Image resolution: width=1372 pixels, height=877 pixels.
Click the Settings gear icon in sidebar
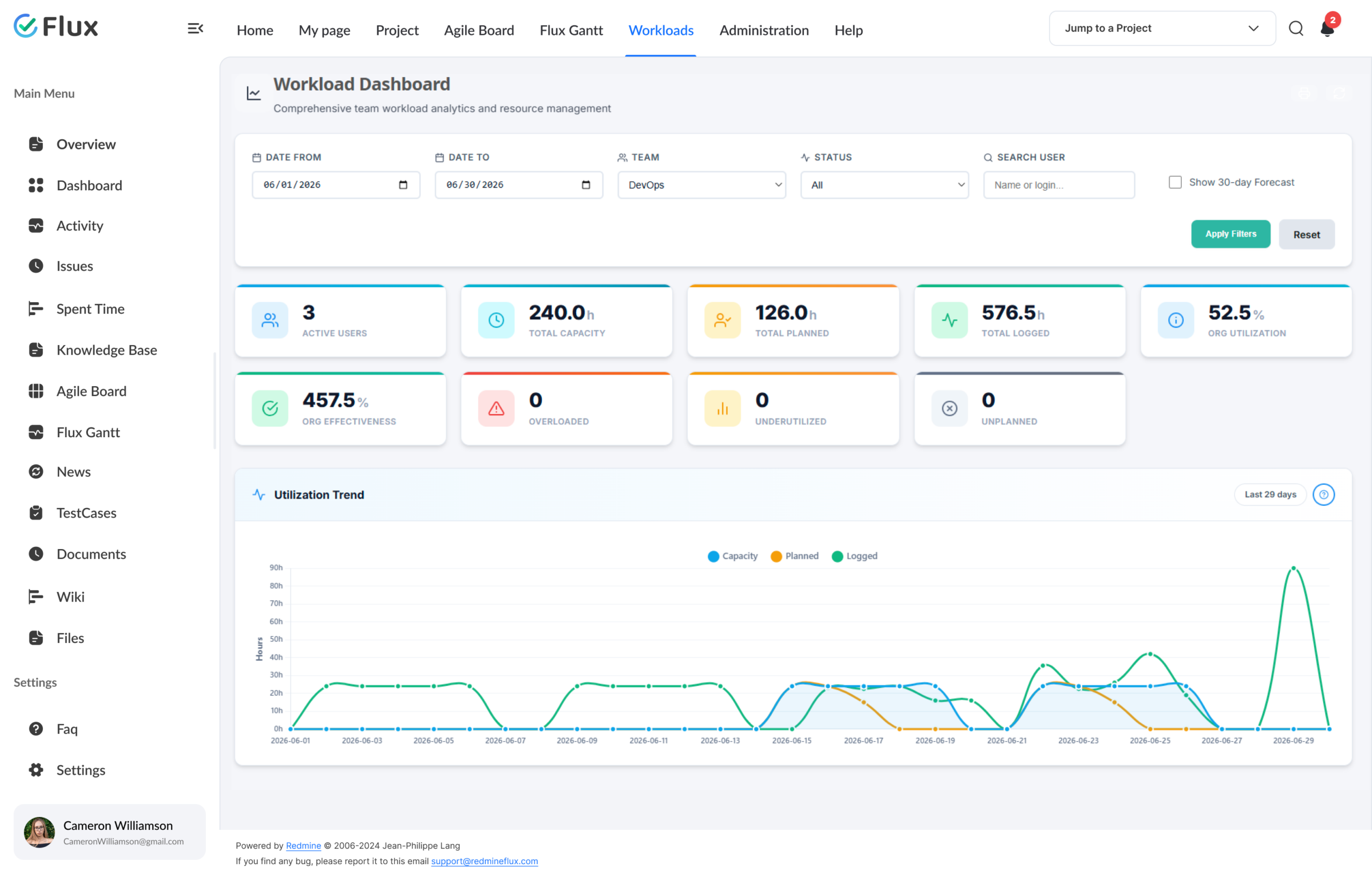click(x=36, y=770)
